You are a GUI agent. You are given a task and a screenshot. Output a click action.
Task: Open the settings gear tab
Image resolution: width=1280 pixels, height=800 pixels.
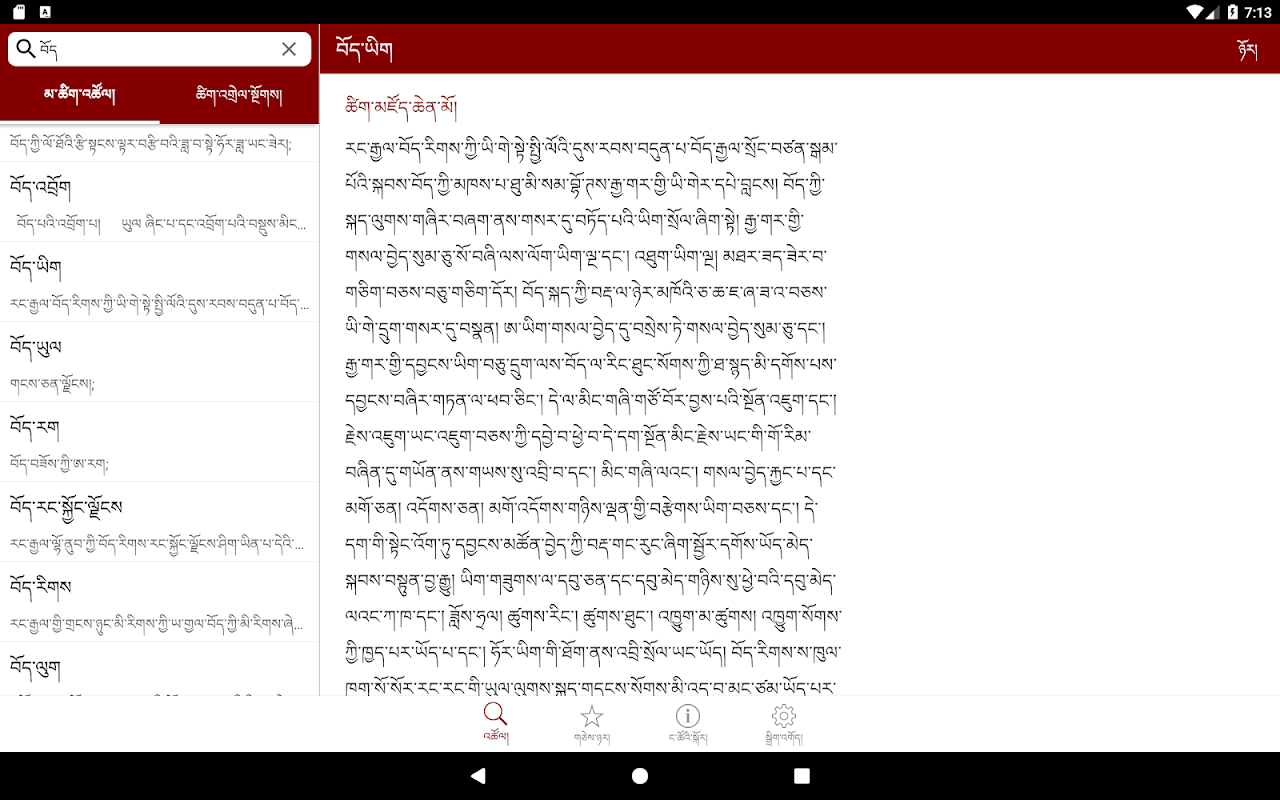click(x=784, y=724)
